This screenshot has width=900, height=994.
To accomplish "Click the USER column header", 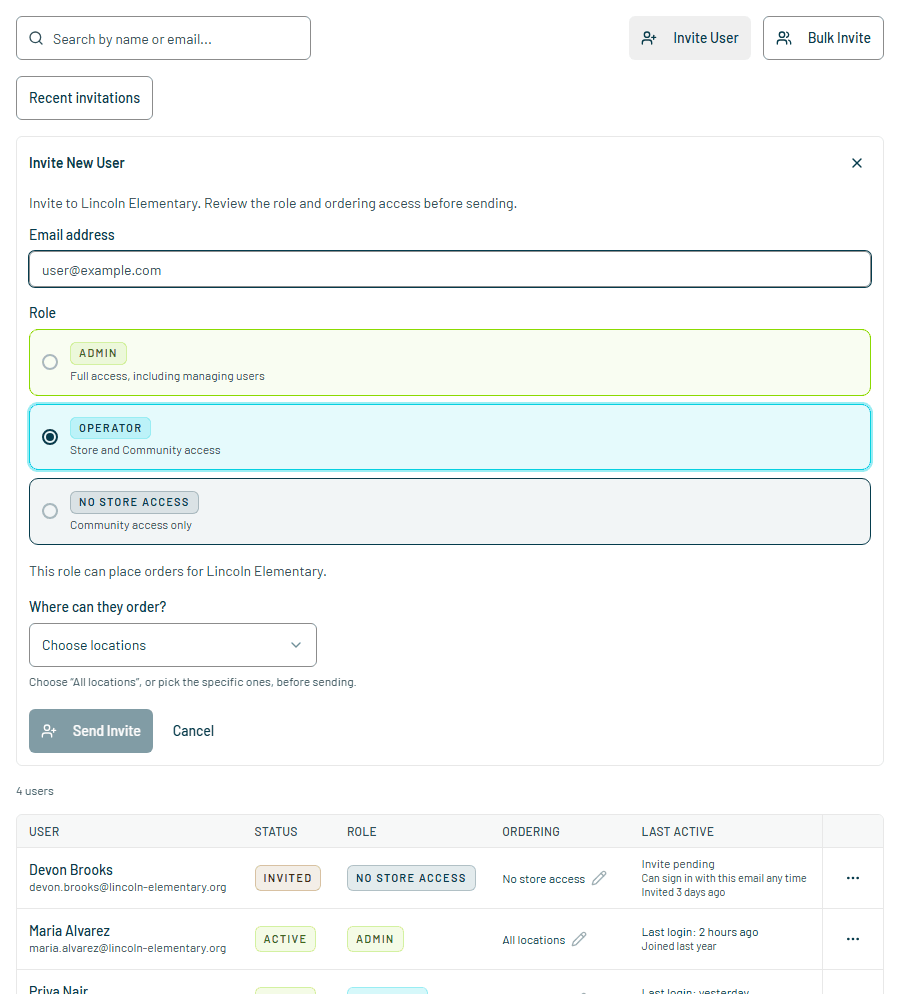I will coord(44,832).
